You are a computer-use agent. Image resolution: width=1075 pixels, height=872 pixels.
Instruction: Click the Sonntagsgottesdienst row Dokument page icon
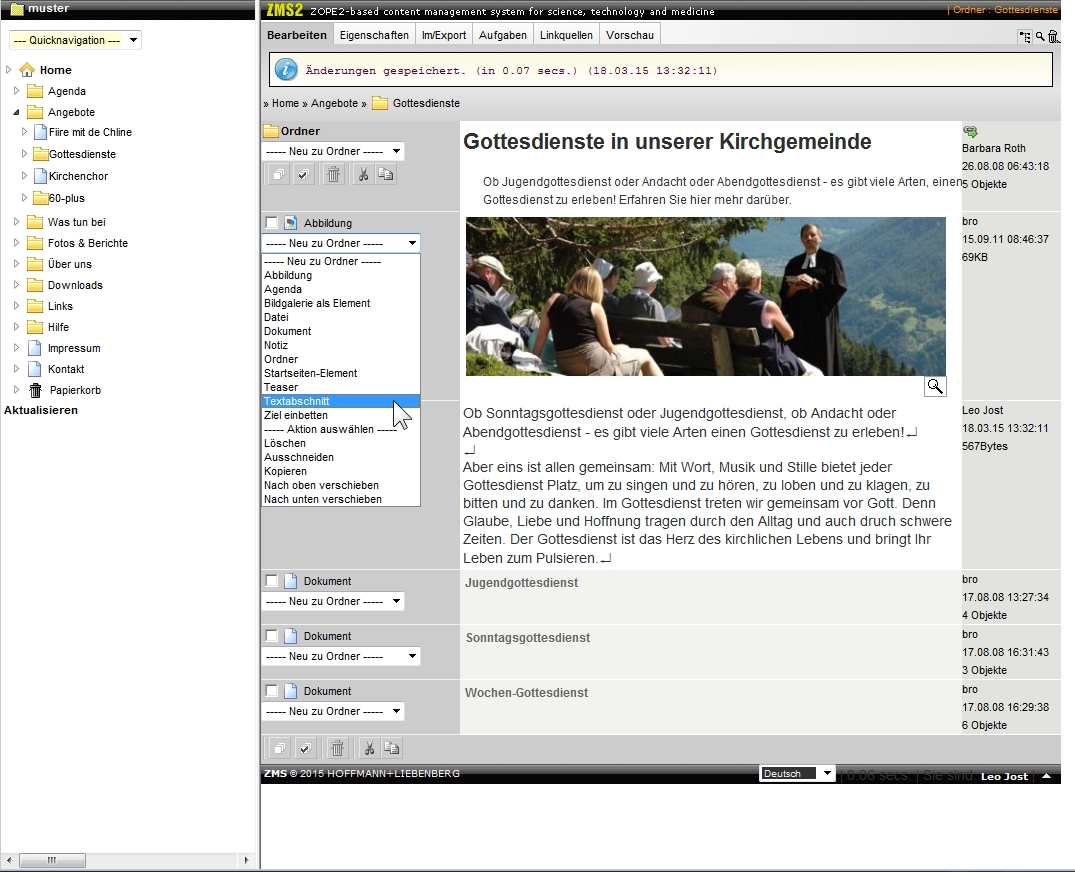click(x=291, y=635)
